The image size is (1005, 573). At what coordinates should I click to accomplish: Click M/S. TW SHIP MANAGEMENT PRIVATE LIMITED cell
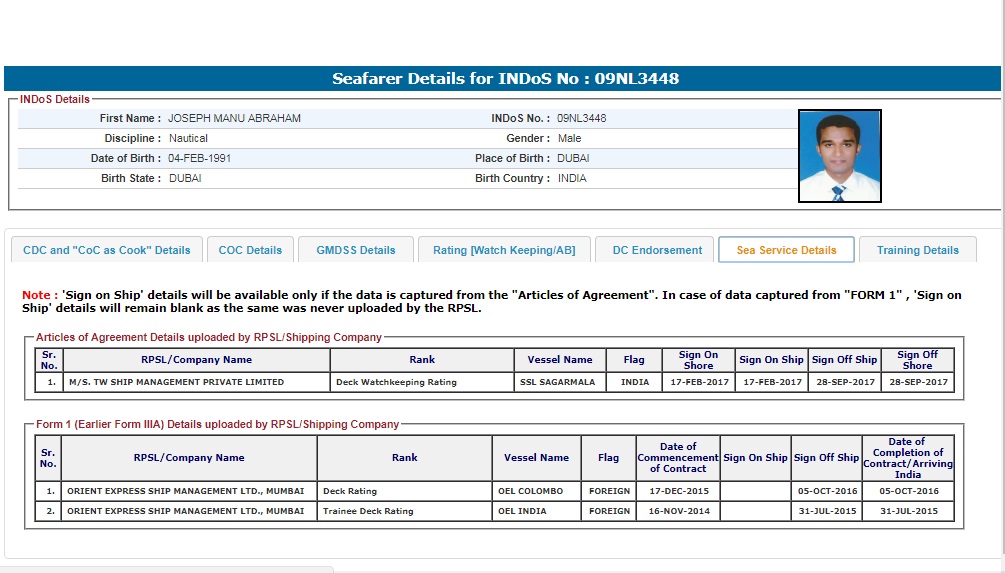click(176, 382)
